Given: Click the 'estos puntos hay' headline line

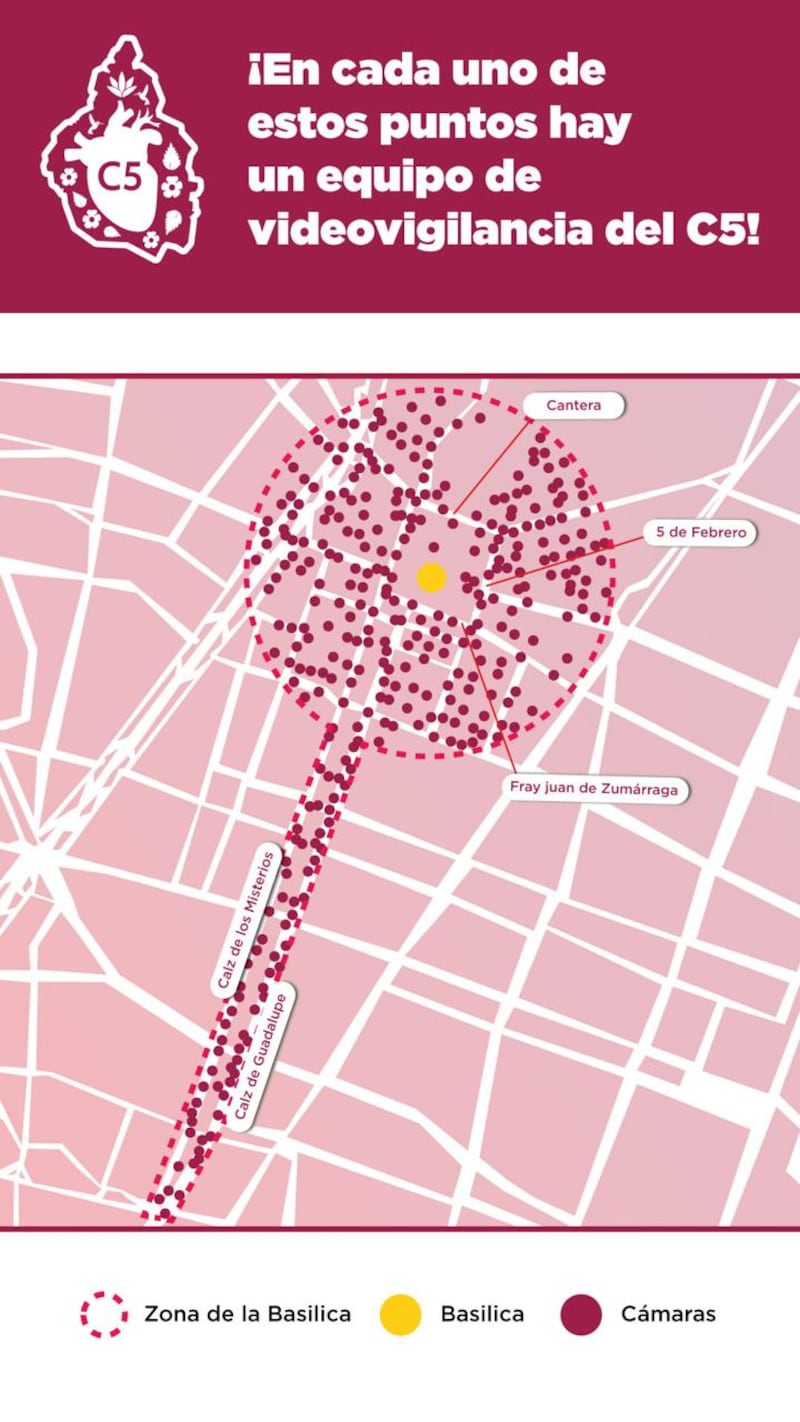Looking at the screenshot, I should 439,125.
